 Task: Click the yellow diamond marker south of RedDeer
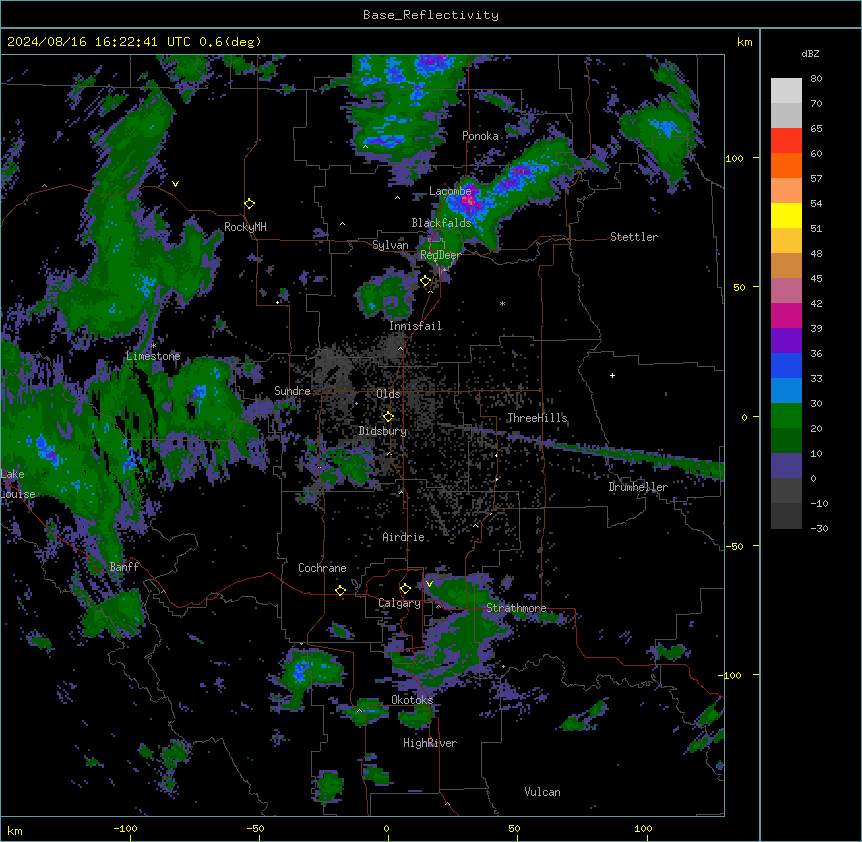(426, 281)
